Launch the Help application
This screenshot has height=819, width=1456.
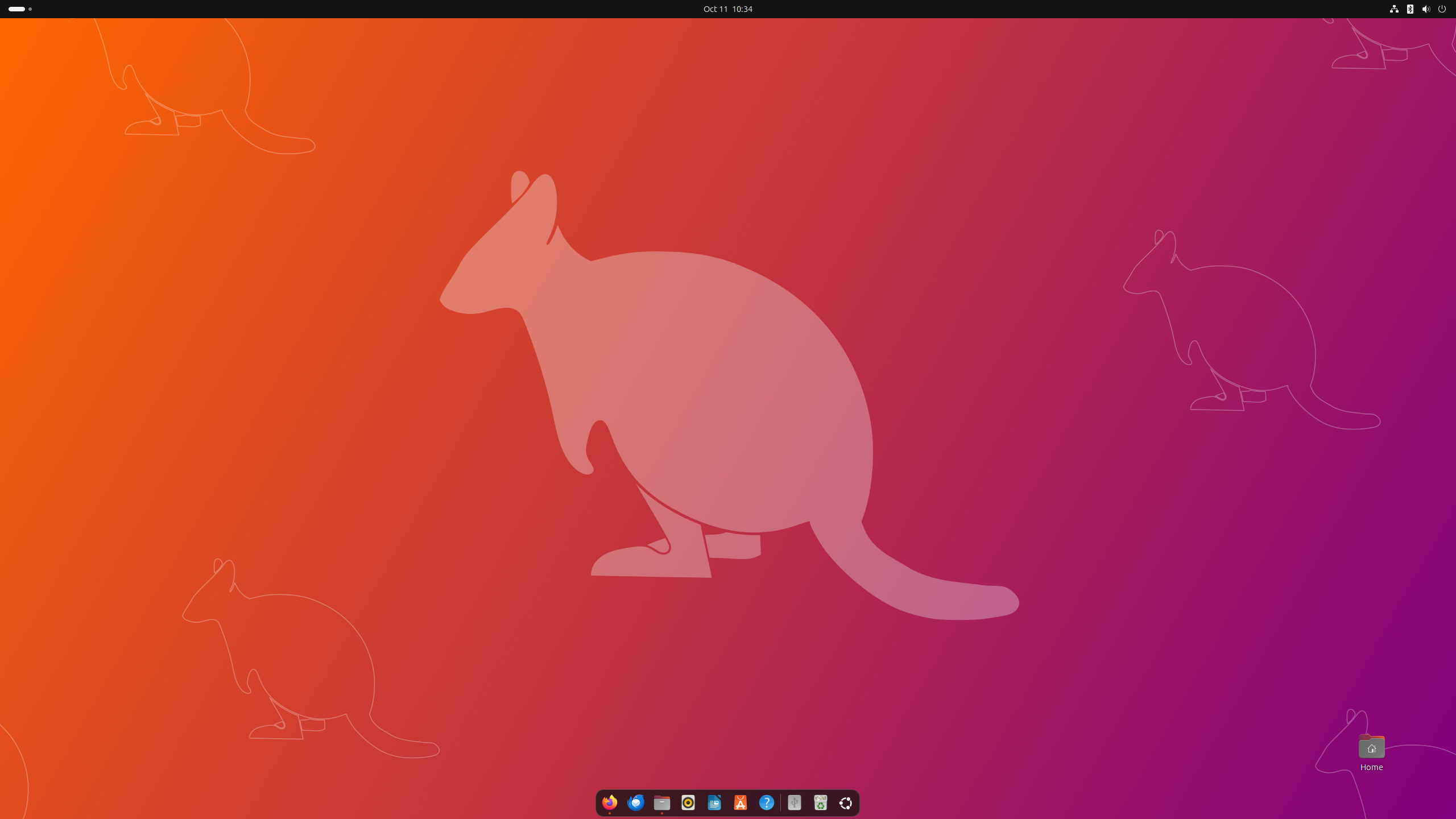pyautogui.click(x=767, y=803)
